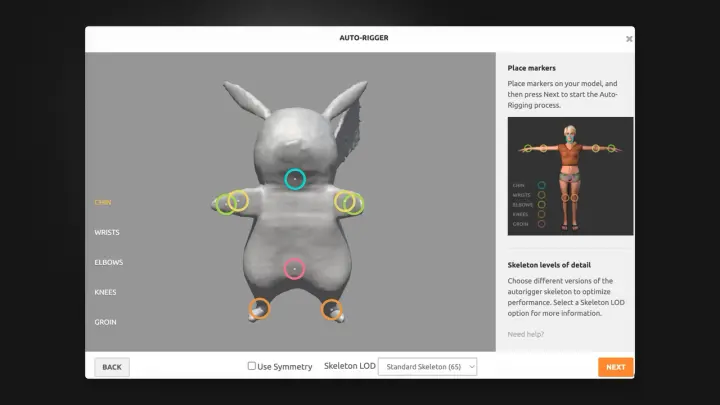Click the orange knee marker on right foot

pyautogui.click(x=331, y=309)
